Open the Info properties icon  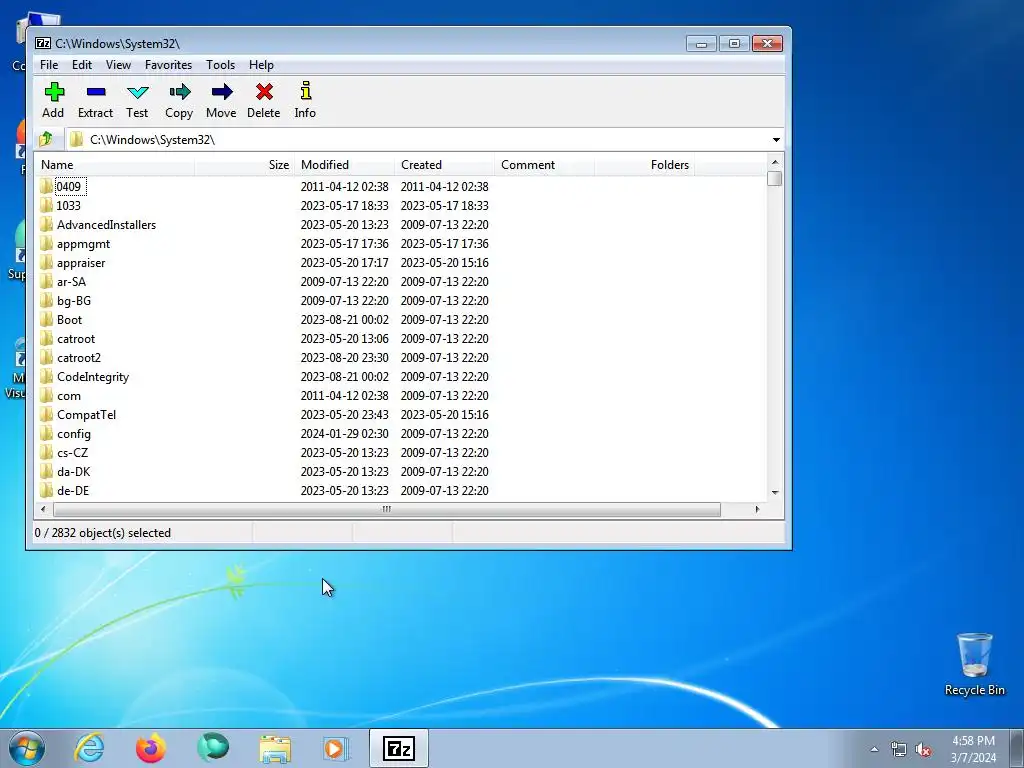pos(306,91)
